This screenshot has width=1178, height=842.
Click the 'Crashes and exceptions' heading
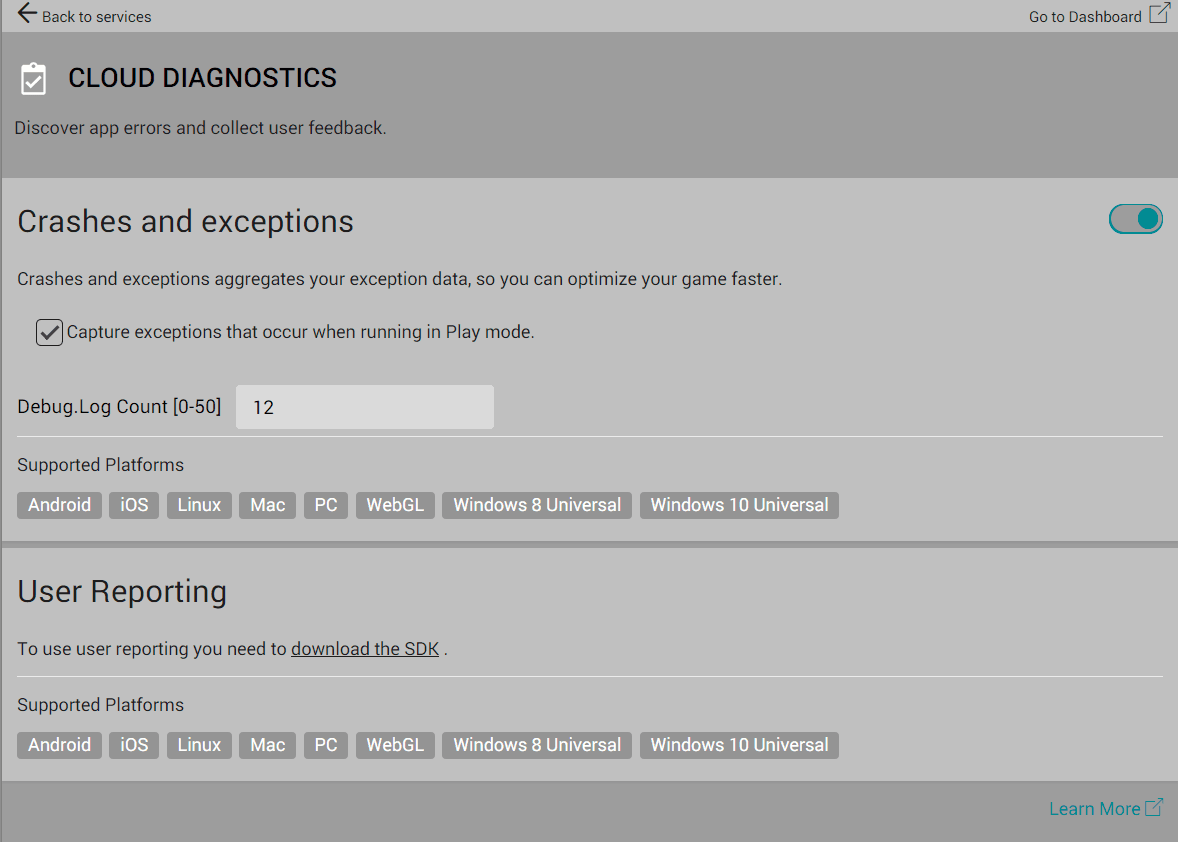(185, 222)
